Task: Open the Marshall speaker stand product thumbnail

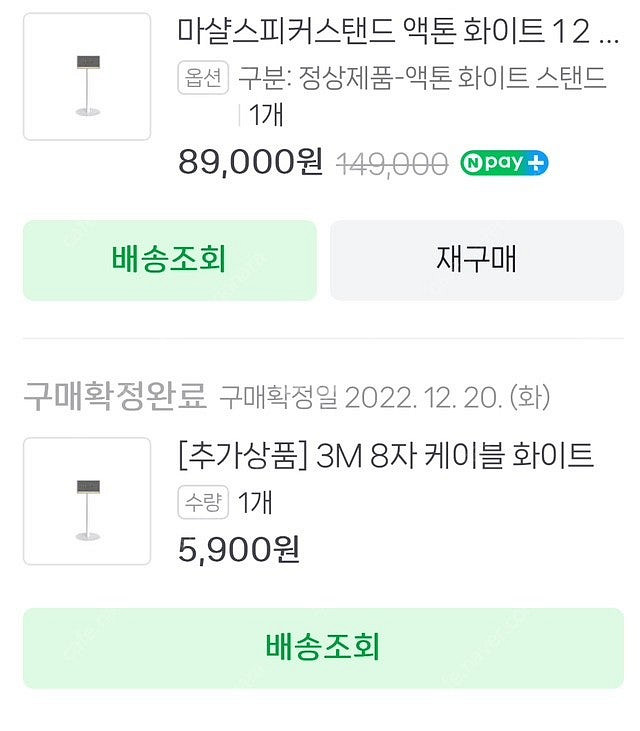Action: (87, 76)
